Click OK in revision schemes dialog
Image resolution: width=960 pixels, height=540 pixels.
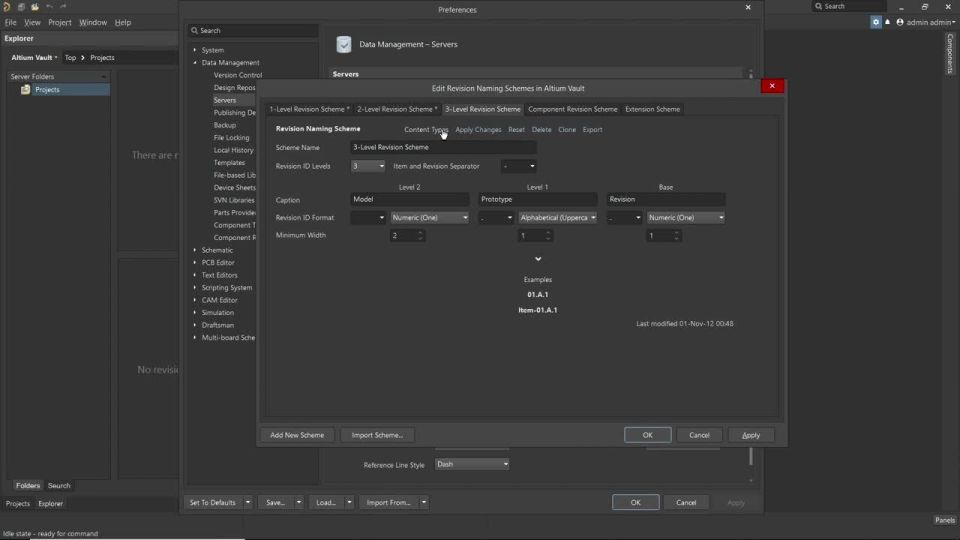pyautogui.click(x=647, y=435)
